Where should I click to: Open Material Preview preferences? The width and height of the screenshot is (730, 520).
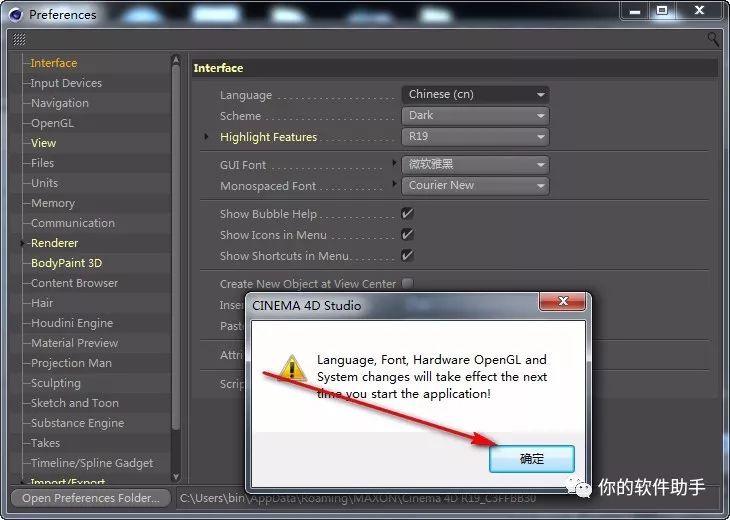[x=74, y=343]
